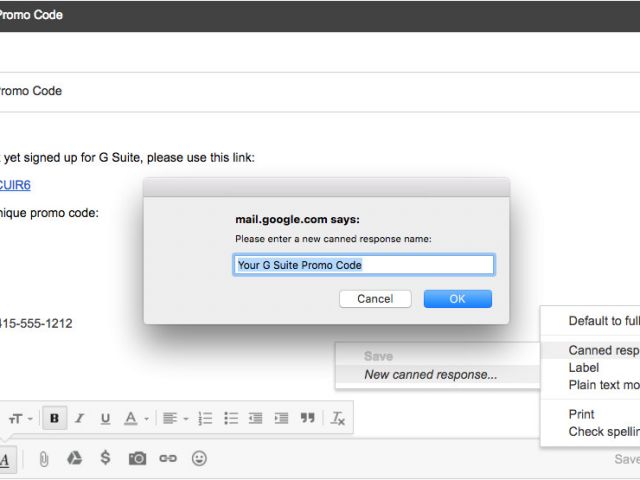Insert a bulleted list
The image size is (640, 480).
pos(231,418)
